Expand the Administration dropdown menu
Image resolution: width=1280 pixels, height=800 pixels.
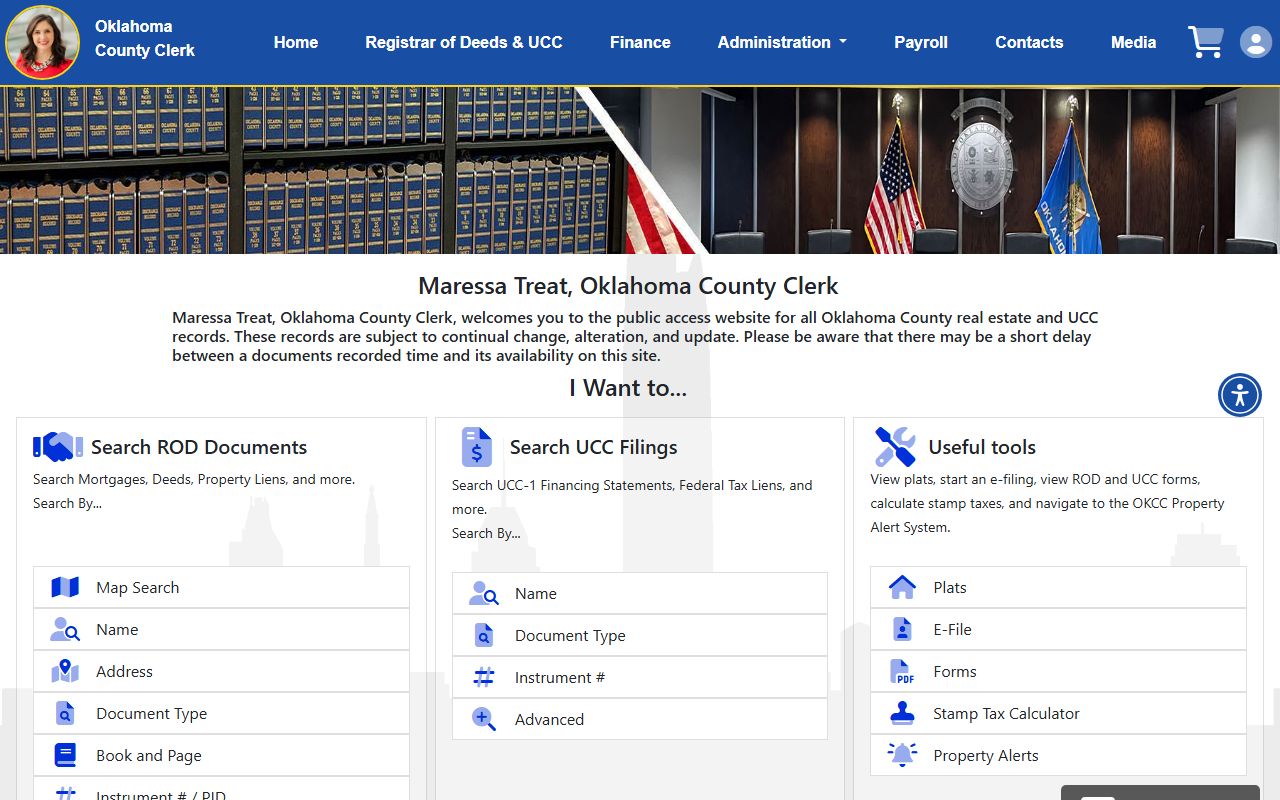point(782,42)
